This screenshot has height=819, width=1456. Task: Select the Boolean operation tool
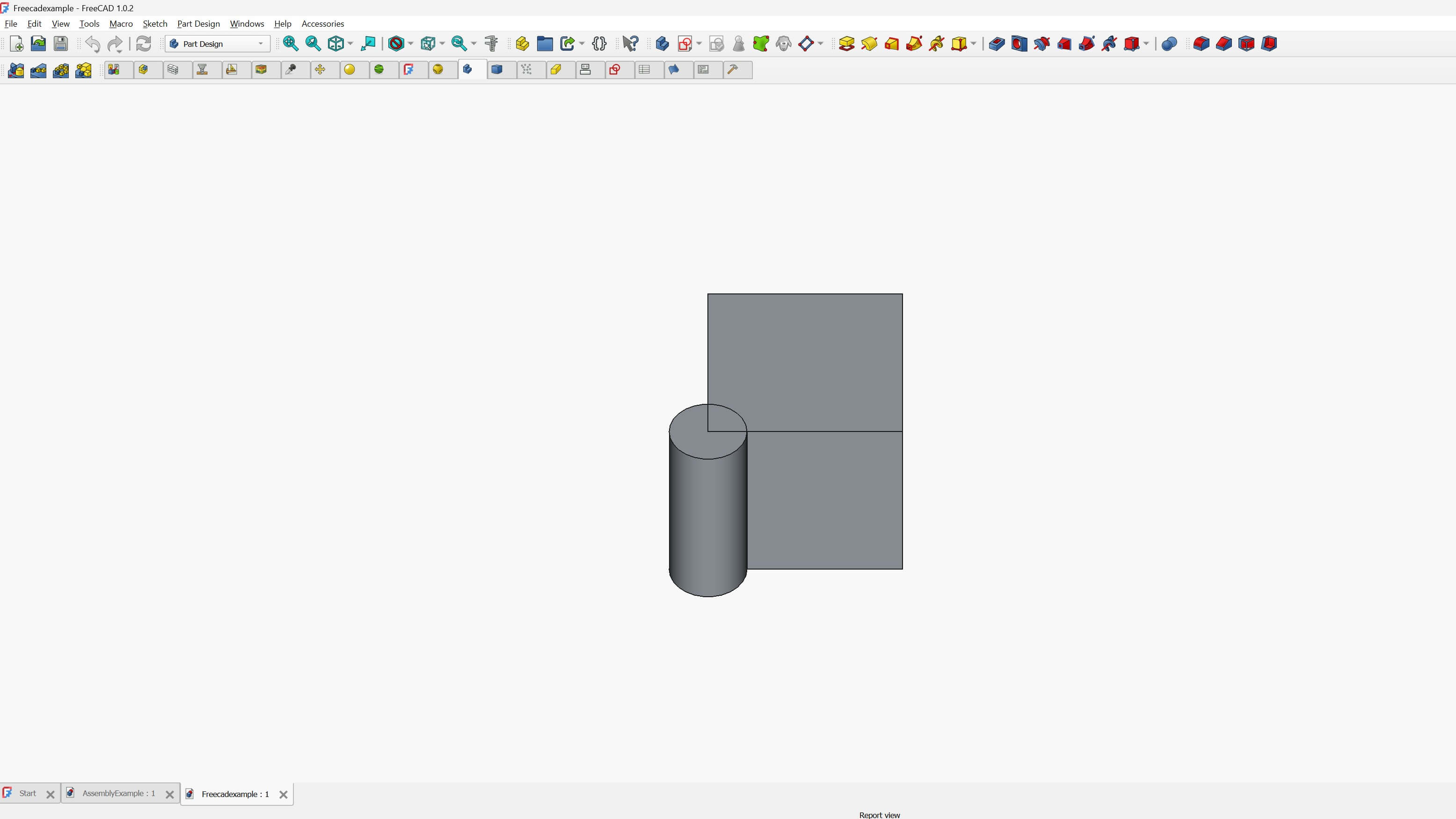point(1169,44)
